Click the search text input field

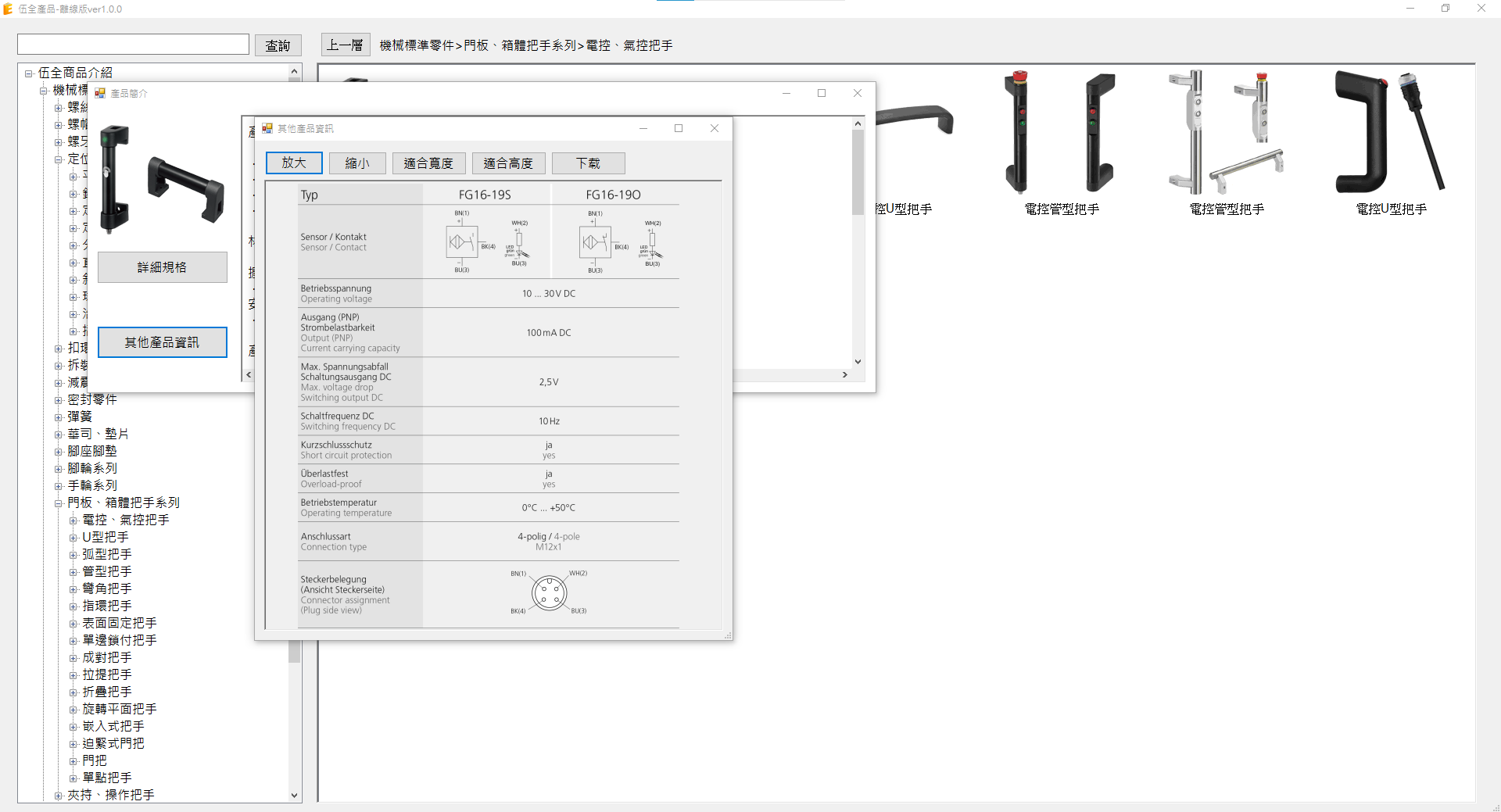click(133, 45)
